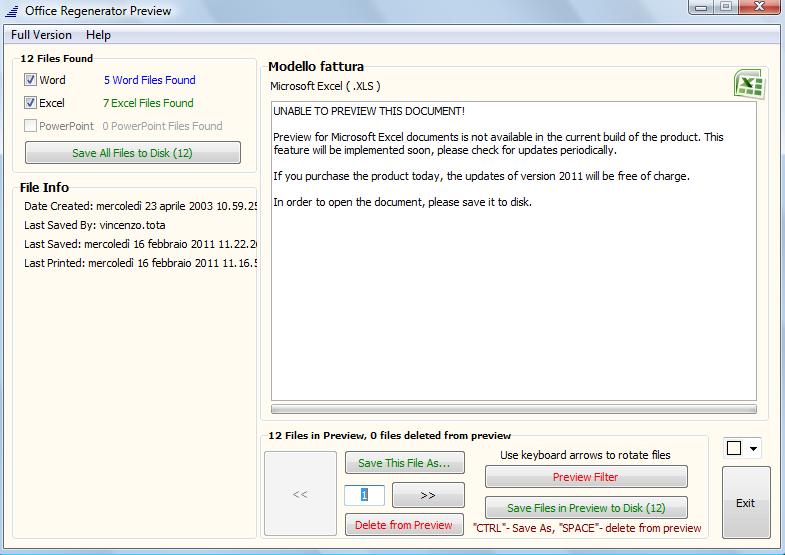Click Save This File As... button
The image size is (785, 555).
pos(405,463)
